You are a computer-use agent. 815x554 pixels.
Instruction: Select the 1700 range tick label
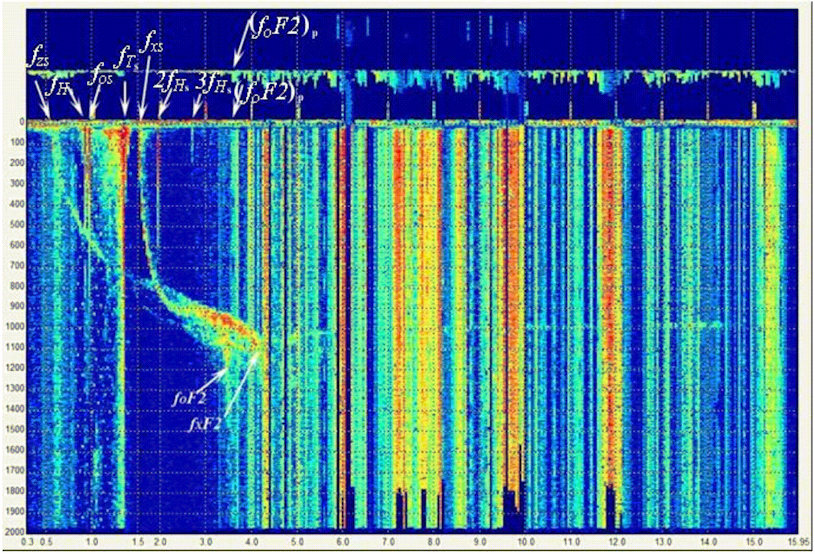pos(14,470)
